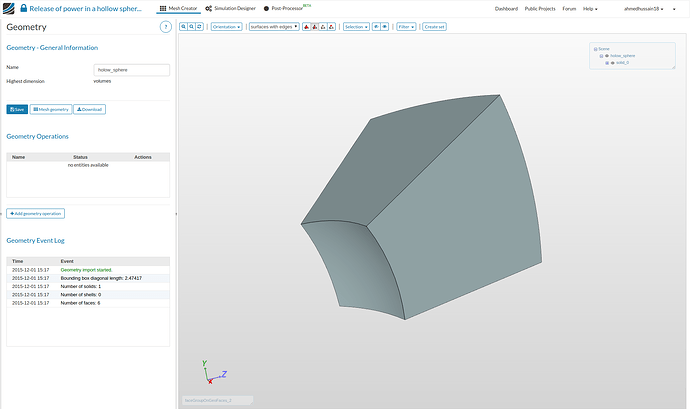Click the SimScale logo icon

(8, 8)
